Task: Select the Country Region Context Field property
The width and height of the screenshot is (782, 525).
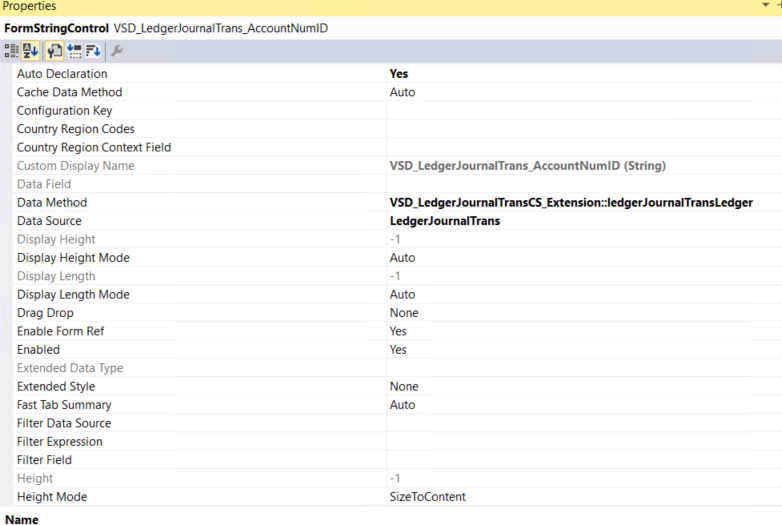Action: (x=94, y=148)
